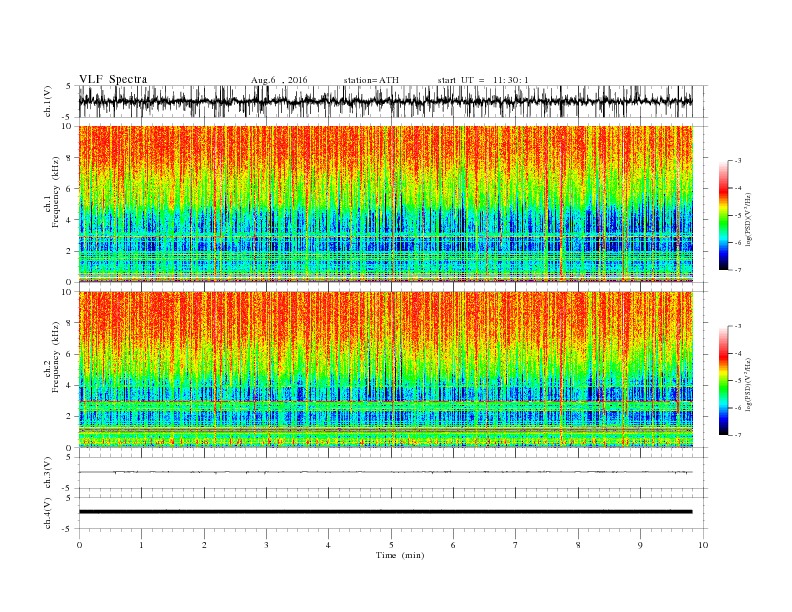792x612 pixels.
Task: Click the "start UT = 11:30: 1" text
Action: 483,80
